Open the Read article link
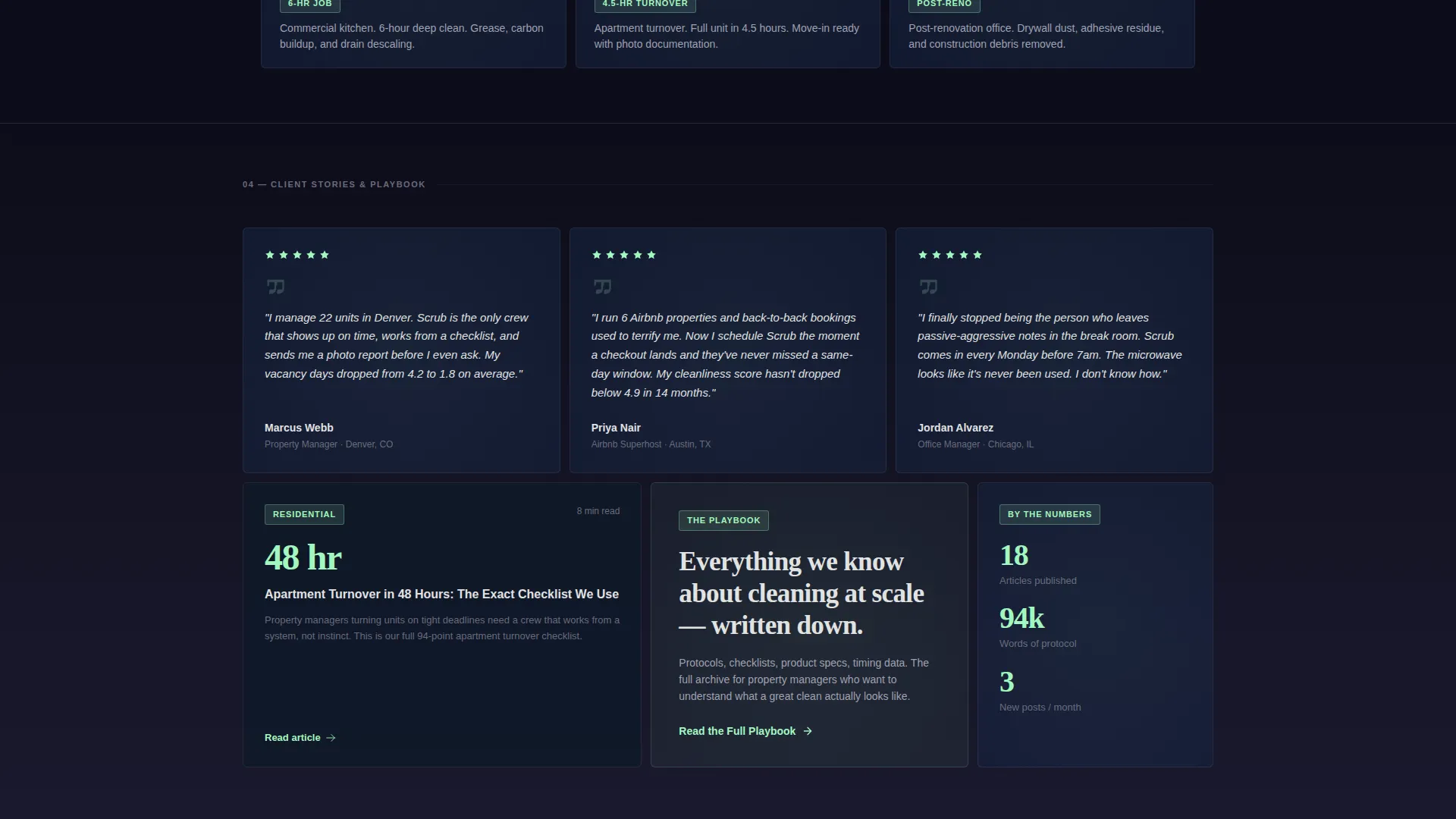Viewport: 1456px width, 819px height. click(x=300, y=738)
